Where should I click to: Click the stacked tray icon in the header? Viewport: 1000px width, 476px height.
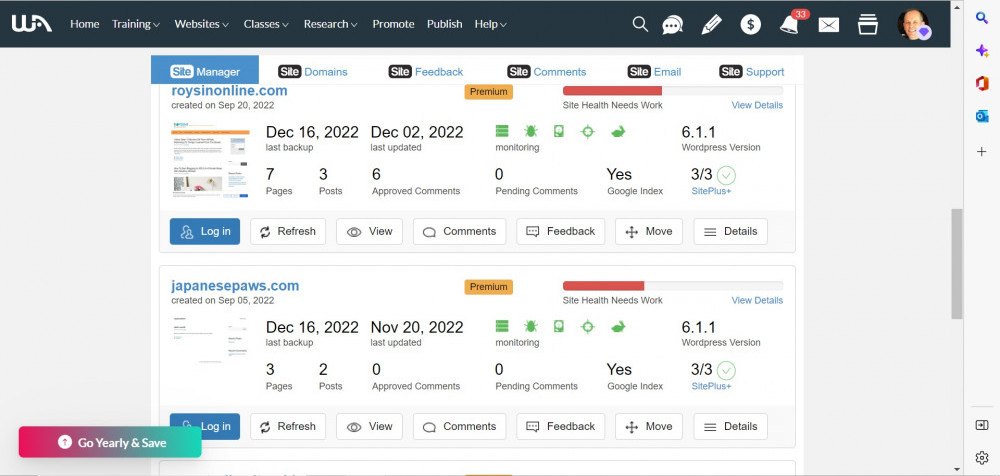click(867, 24)
